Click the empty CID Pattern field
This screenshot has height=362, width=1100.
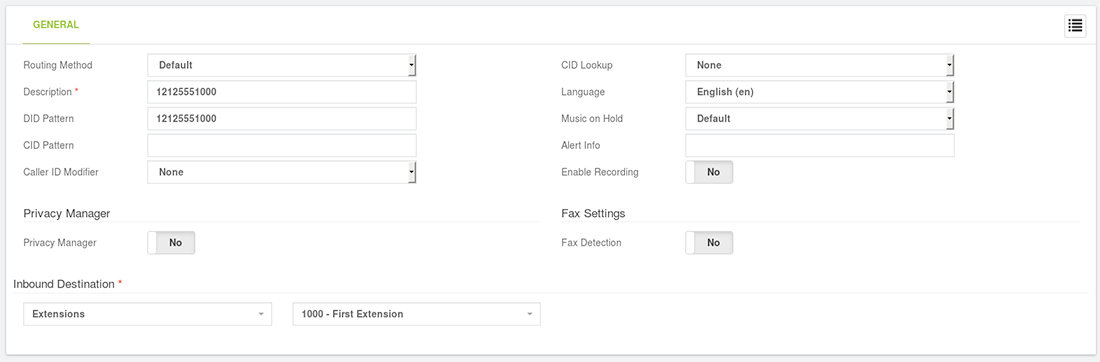point(282,145)
